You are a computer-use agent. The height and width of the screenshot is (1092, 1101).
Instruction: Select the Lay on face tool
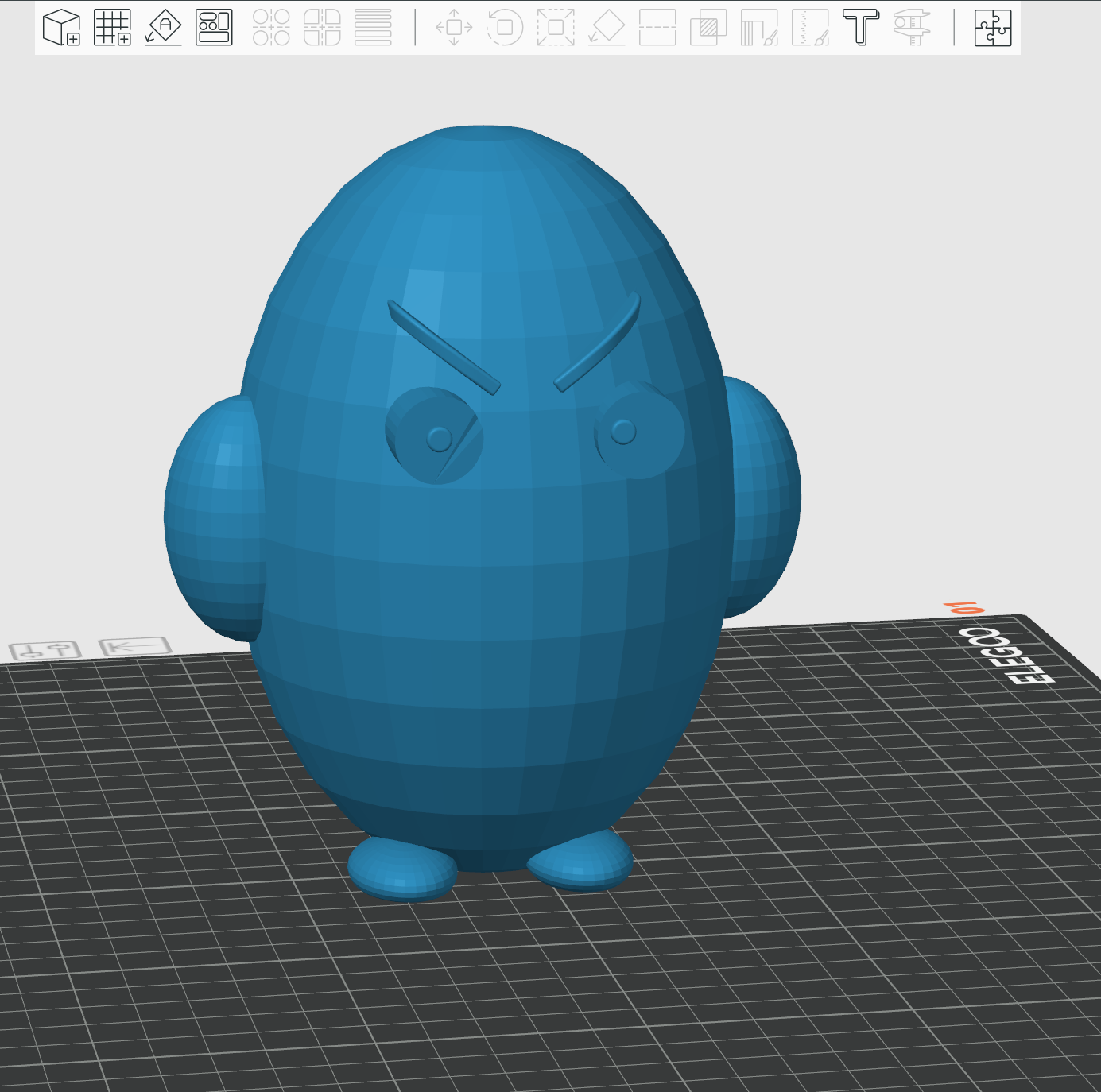[x=607, y=28]
